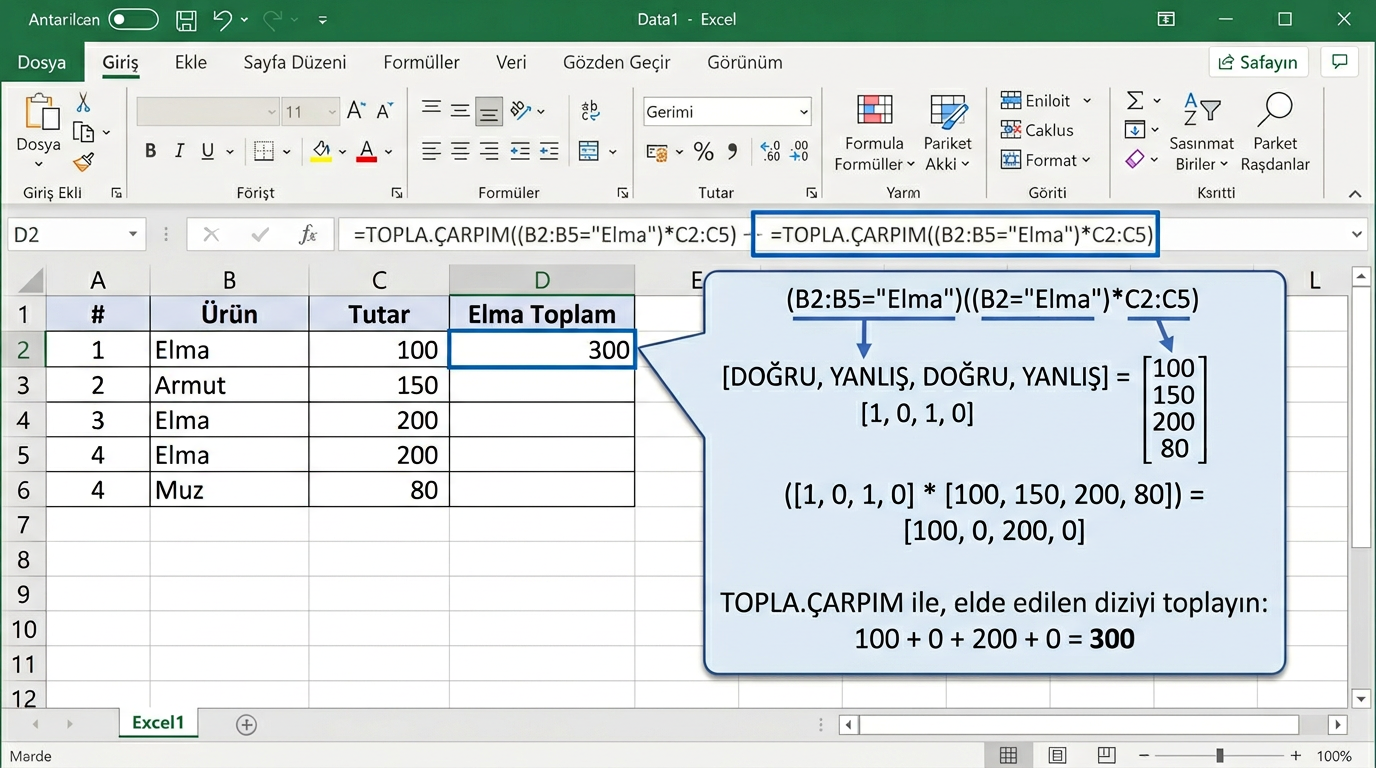Viewport: 1376px width, 768px height.
Task: Click the Safayın share button
Action: click(1258, 62)
